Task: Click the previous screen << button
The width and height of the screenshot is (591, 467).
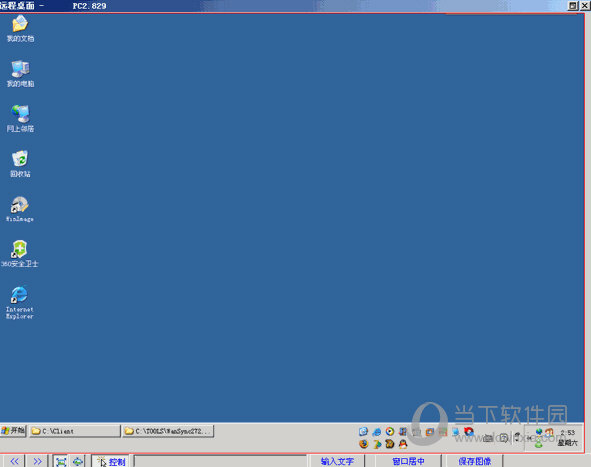Action: click(14, 461)
